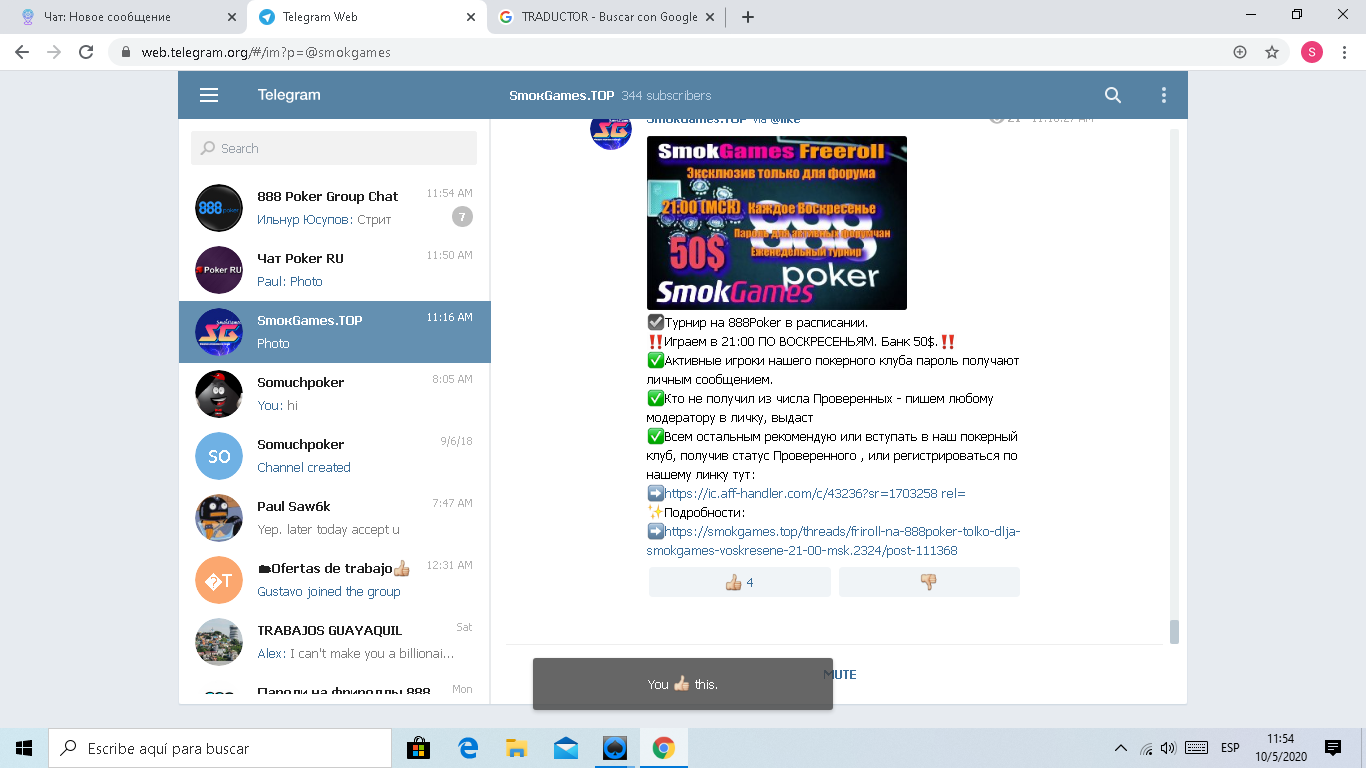Screen dimensions: 1366x768
Task: Open Microsoft Store from taskbar
Action: click(x=419, y=748)
